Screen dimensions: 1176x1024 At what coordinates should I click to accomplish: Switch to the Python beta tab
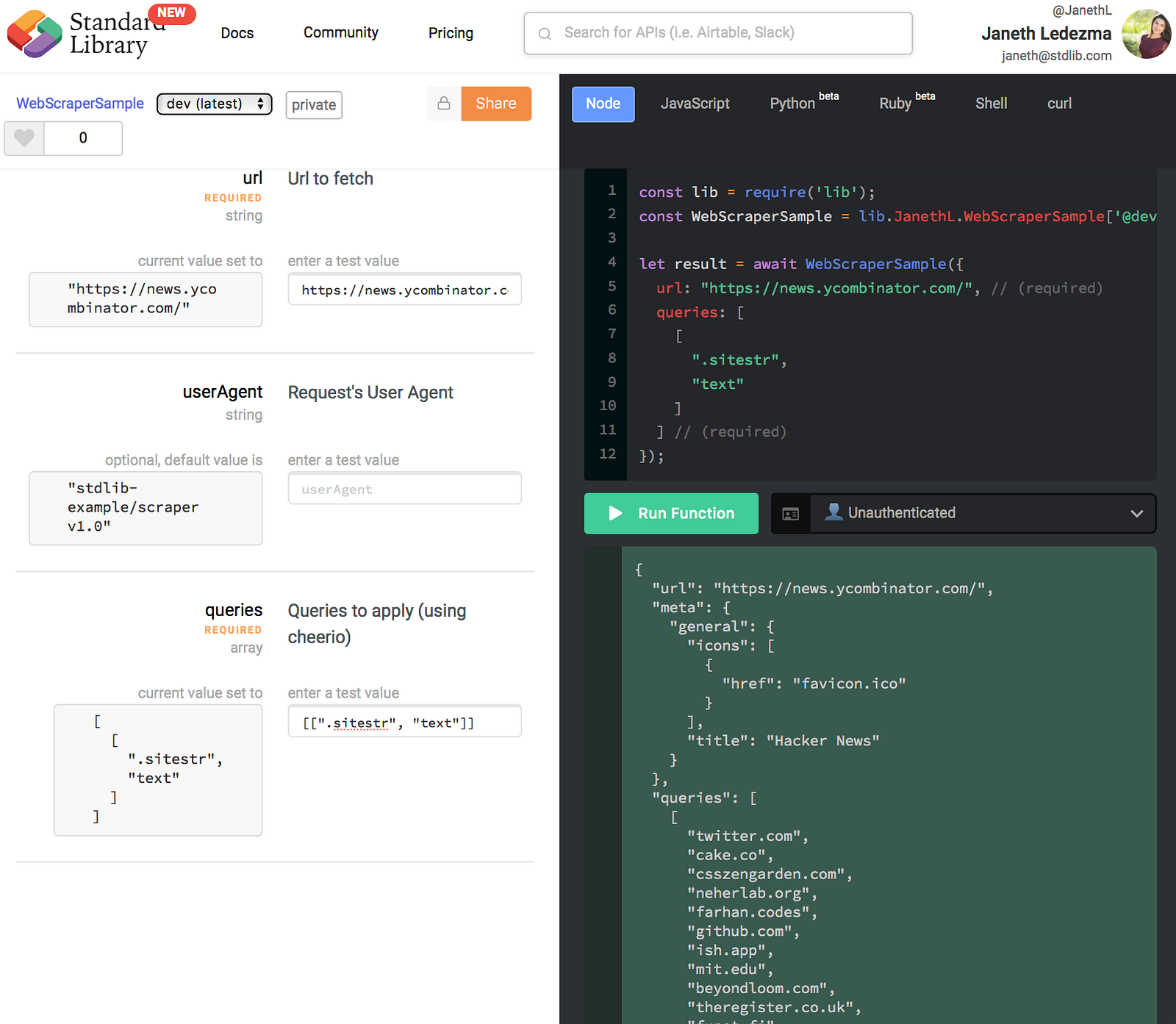[x=804, y=102]
